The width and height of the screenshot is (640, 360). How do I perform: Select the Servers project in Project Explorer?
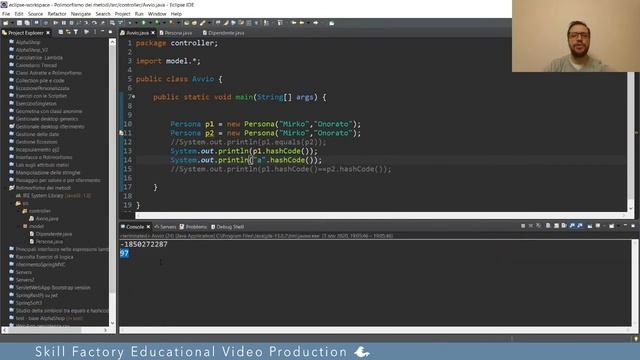tap(20, 272)
